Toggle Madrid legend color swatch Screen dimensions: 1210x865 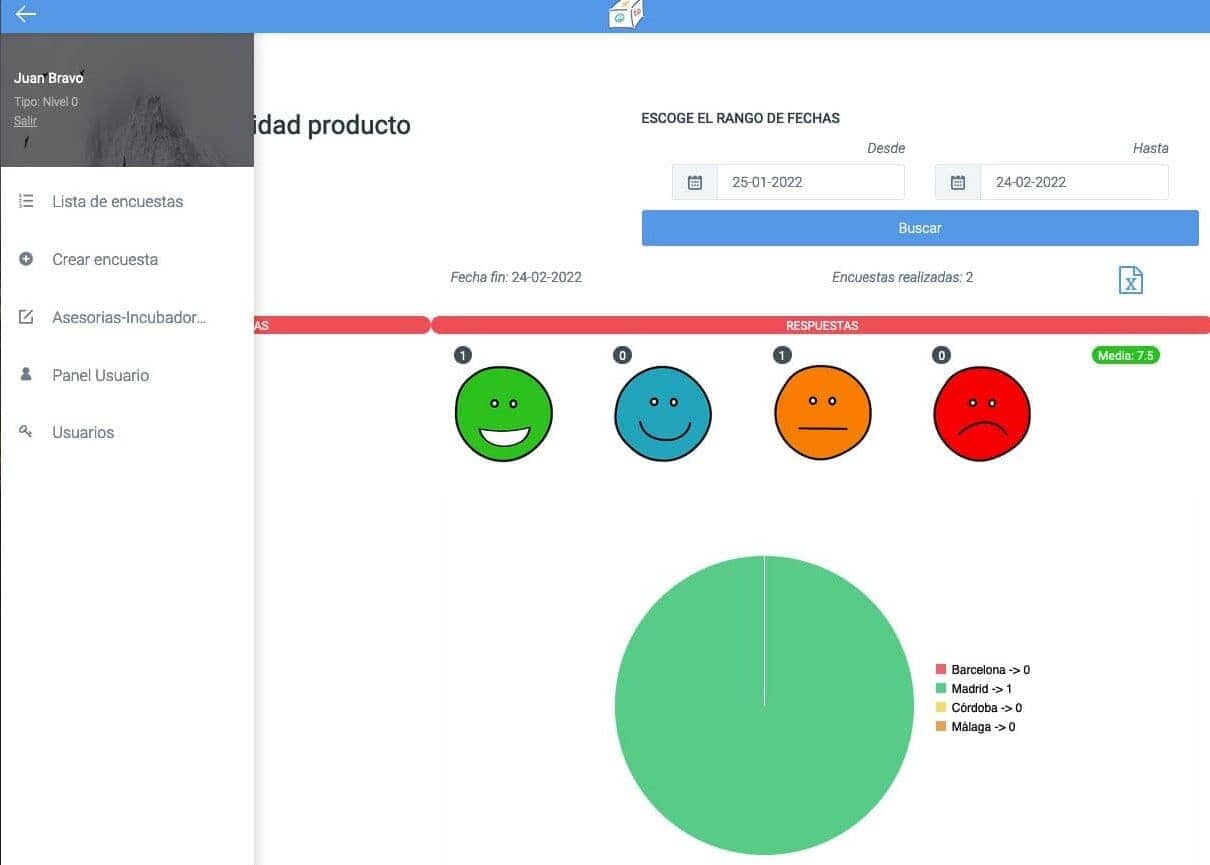coord(941,689)
